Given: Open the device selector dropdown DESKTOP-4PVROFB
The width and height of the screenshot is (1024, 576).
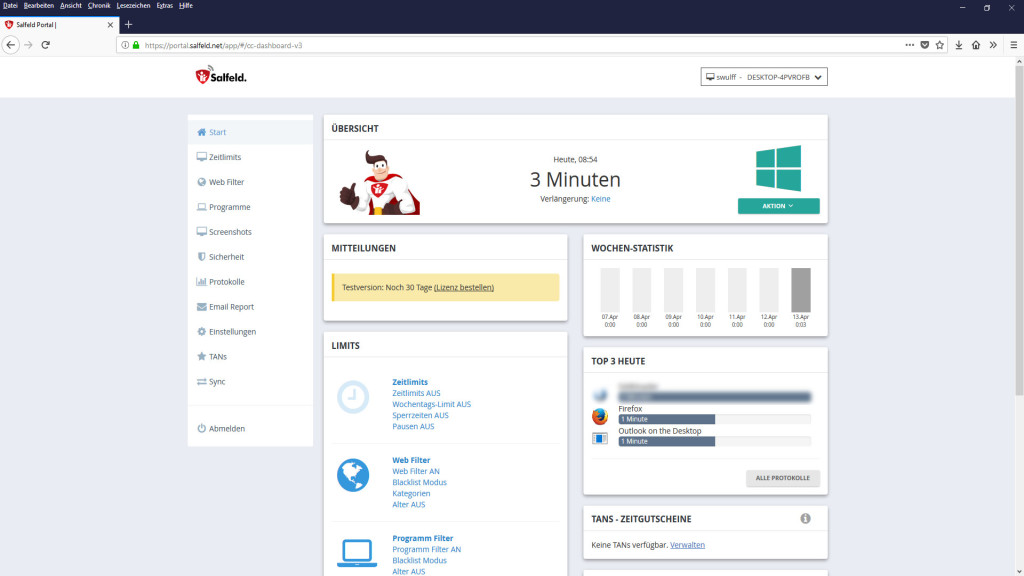Looking at the screenshot, I should (764, 77).
